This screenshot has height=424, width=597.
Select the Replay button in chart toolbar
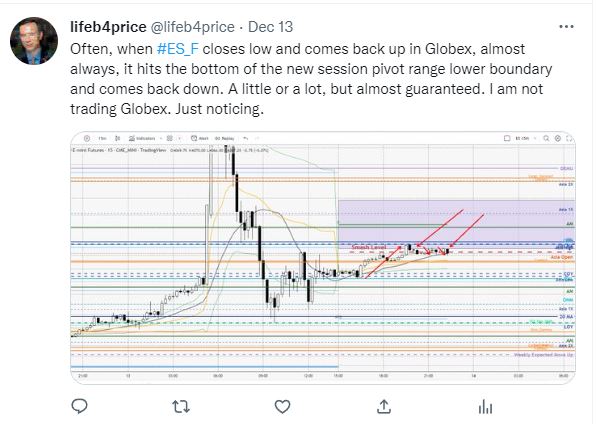click(225, 138)
